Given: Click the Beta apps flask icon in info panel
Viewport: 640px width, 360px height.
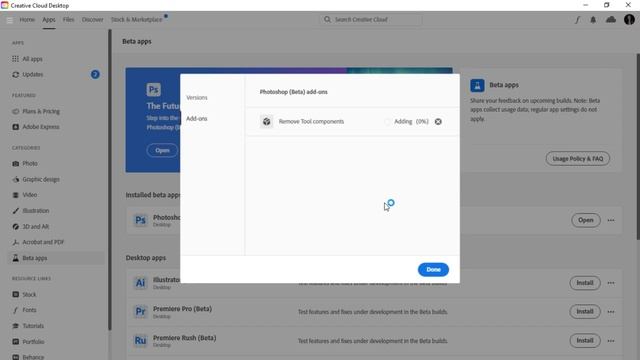Looking at the screenshot, I should pyautogui.click(x=477, y=85).
